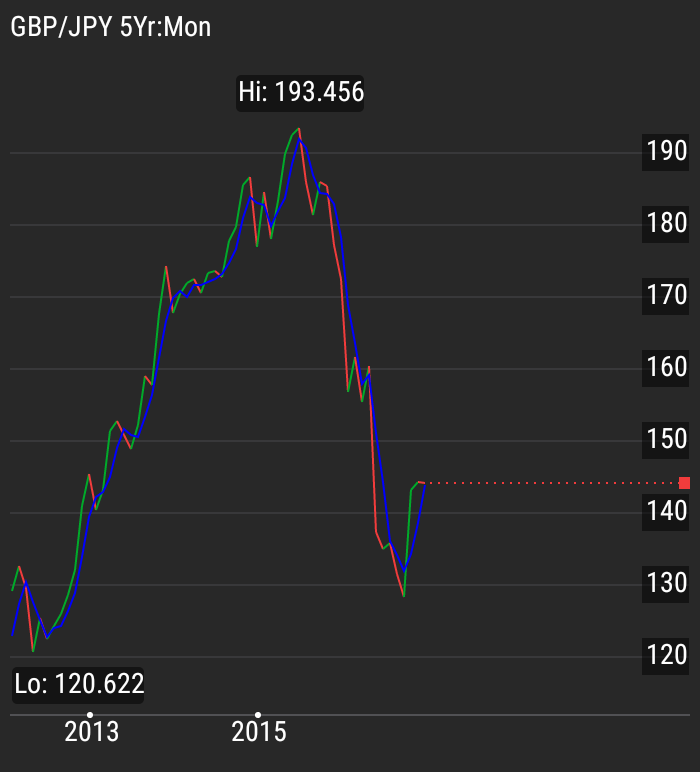Click the 190 price axis label
Screen dimensions: 700x772
point(666,152)
